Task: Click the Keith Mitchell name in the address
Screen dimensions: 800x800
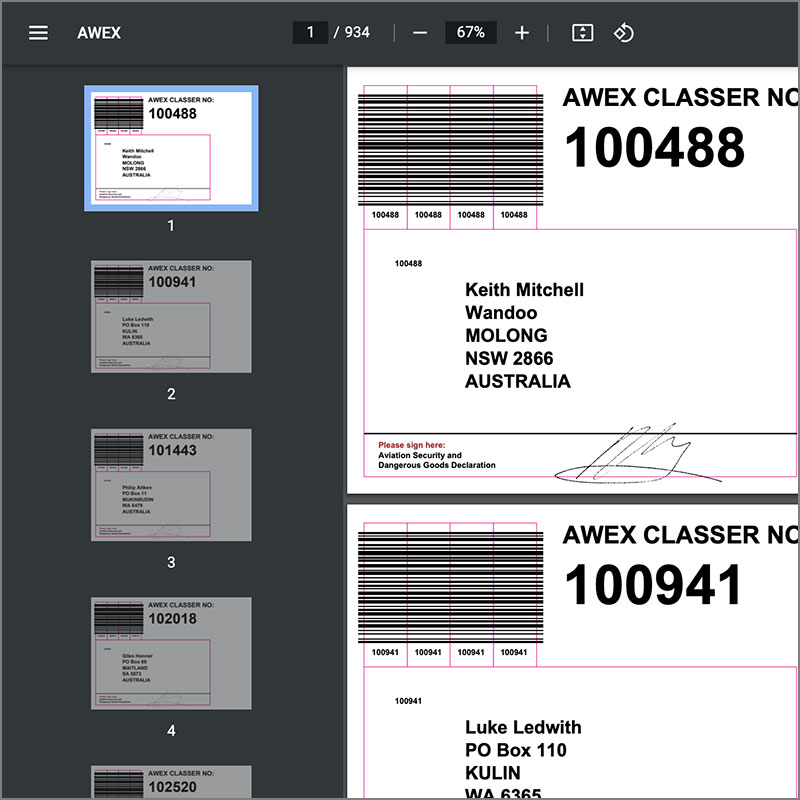Action: point(524,290)
